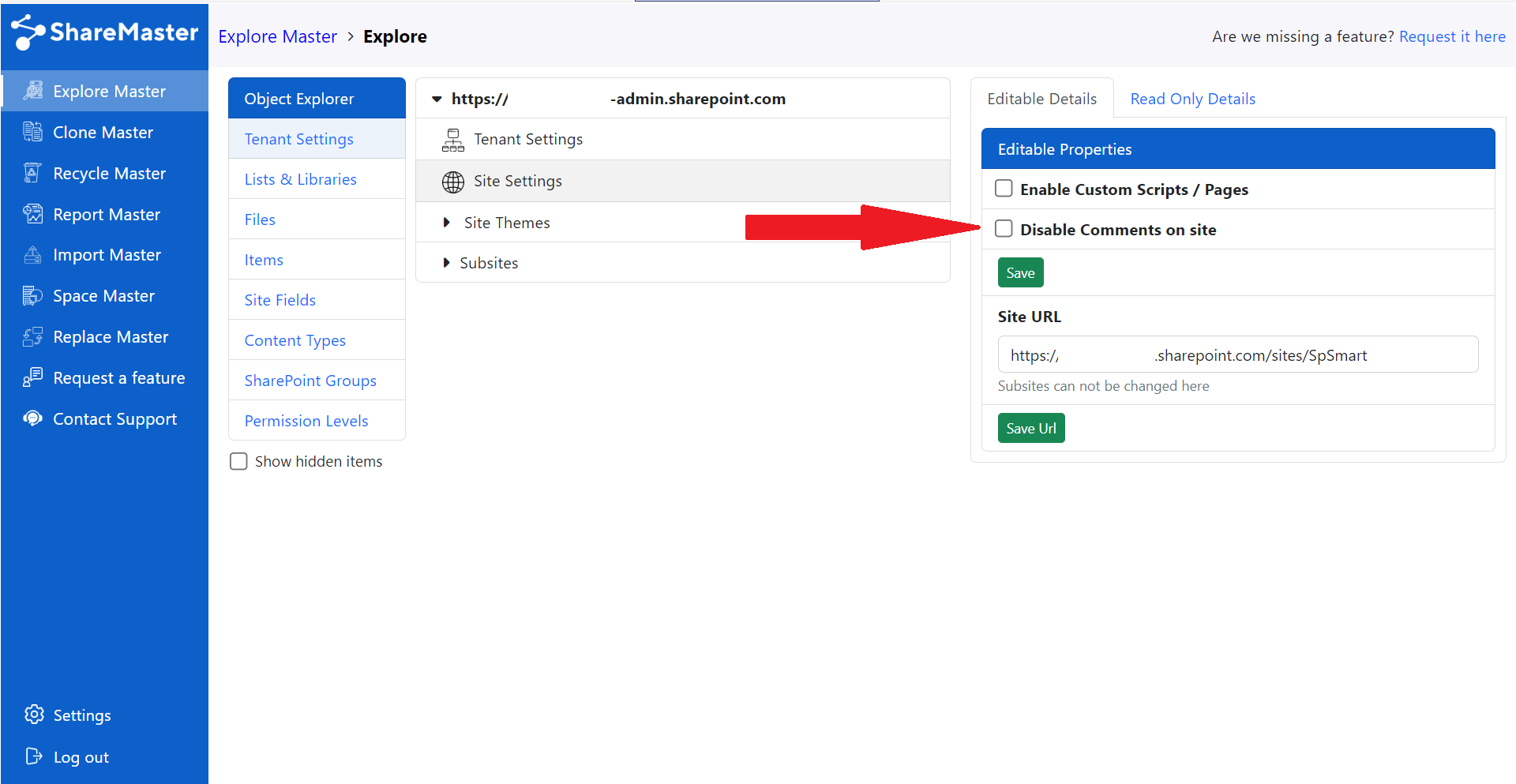1516x784 pixels.
Task: Select Files in Object Explorer
Action: click(x=317, y=219)
